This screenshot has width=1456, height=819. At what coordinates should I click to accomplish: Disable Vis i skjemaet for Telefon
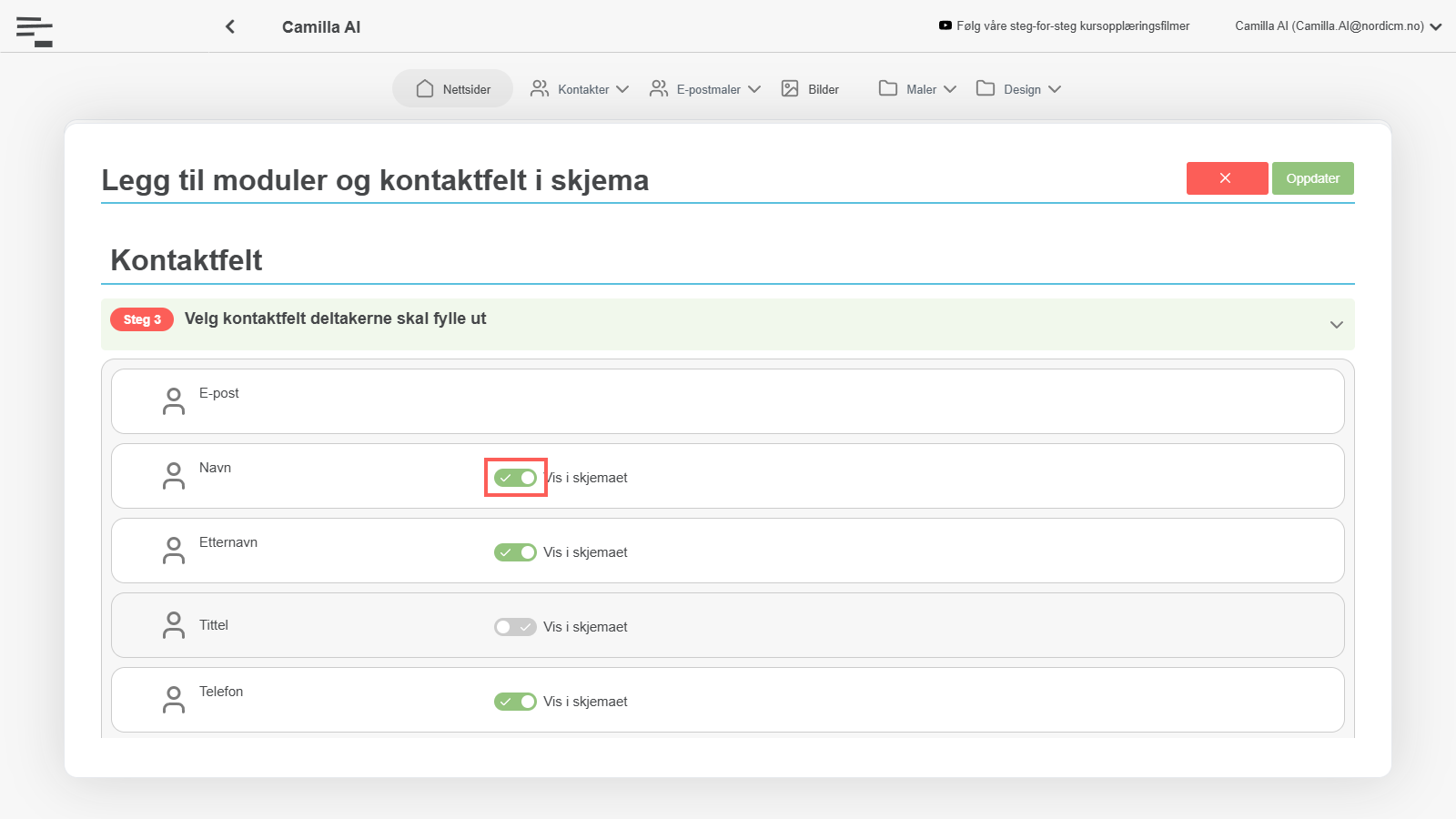[x=515, y=702]
